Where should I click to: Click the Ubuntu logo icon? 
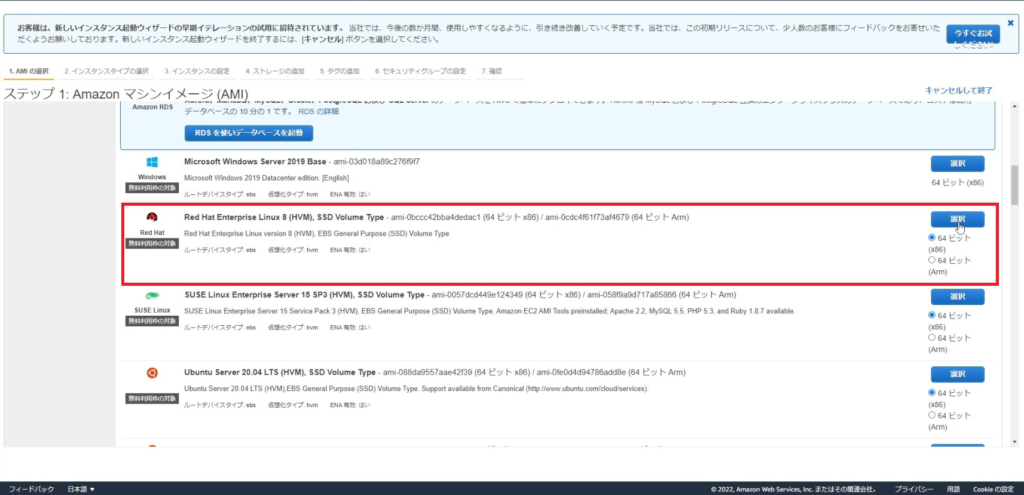(x=152, y=372)
